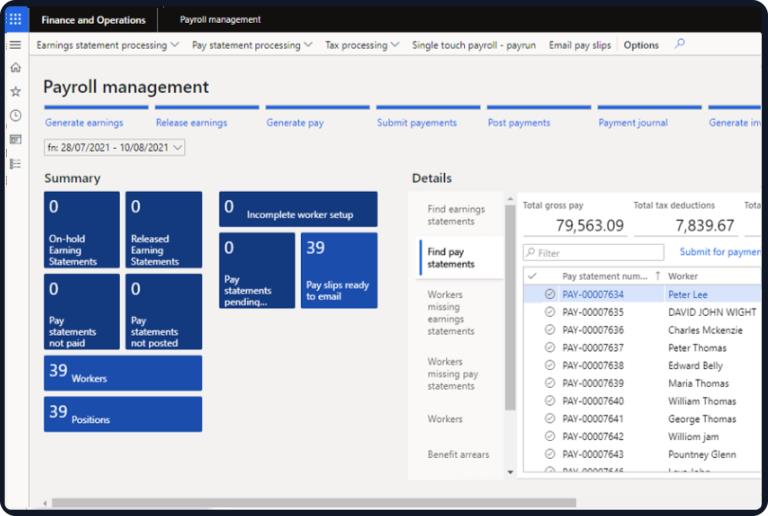Open Recent clock icon in sidebar
The image size is (768, 516).
click(15, 115)
